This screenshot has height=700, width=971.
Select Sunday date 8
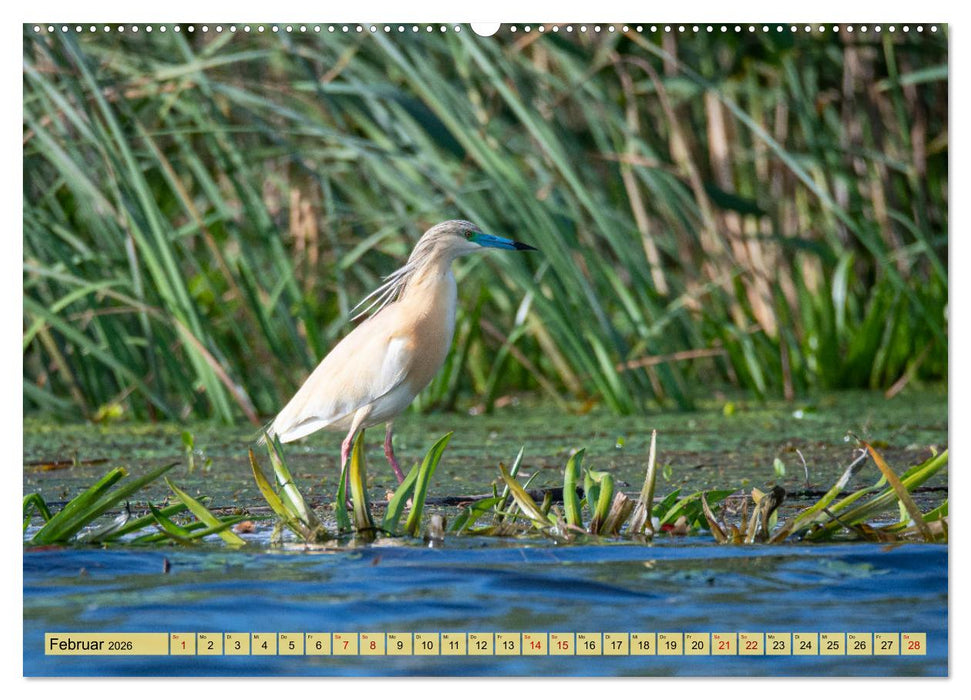click(x=371, y=646)
